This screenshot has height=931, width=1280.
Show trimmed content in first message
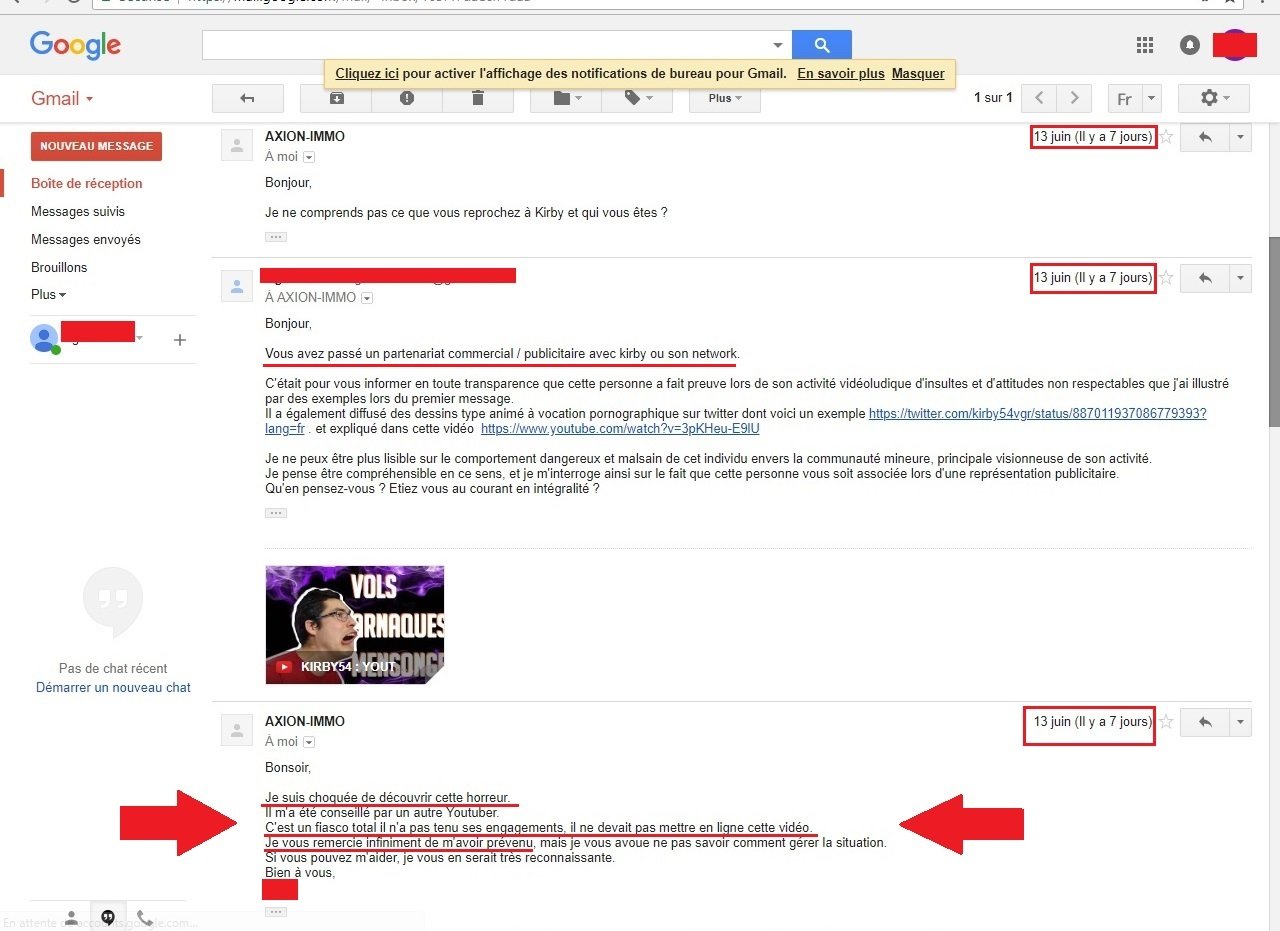(276, 237)
